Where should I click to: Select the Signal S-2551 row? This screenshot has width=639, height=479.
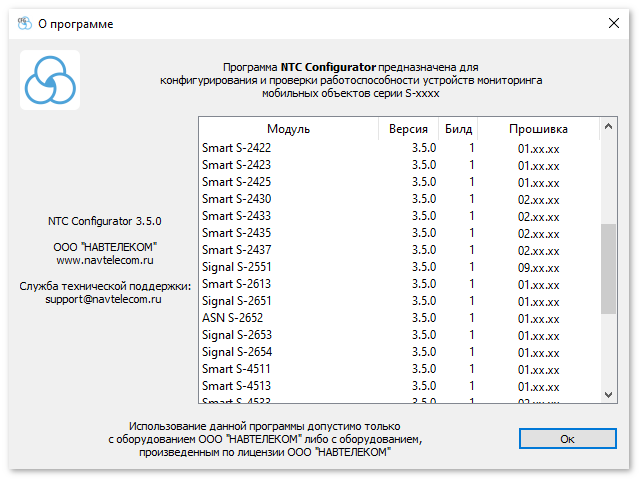[399, 267]
